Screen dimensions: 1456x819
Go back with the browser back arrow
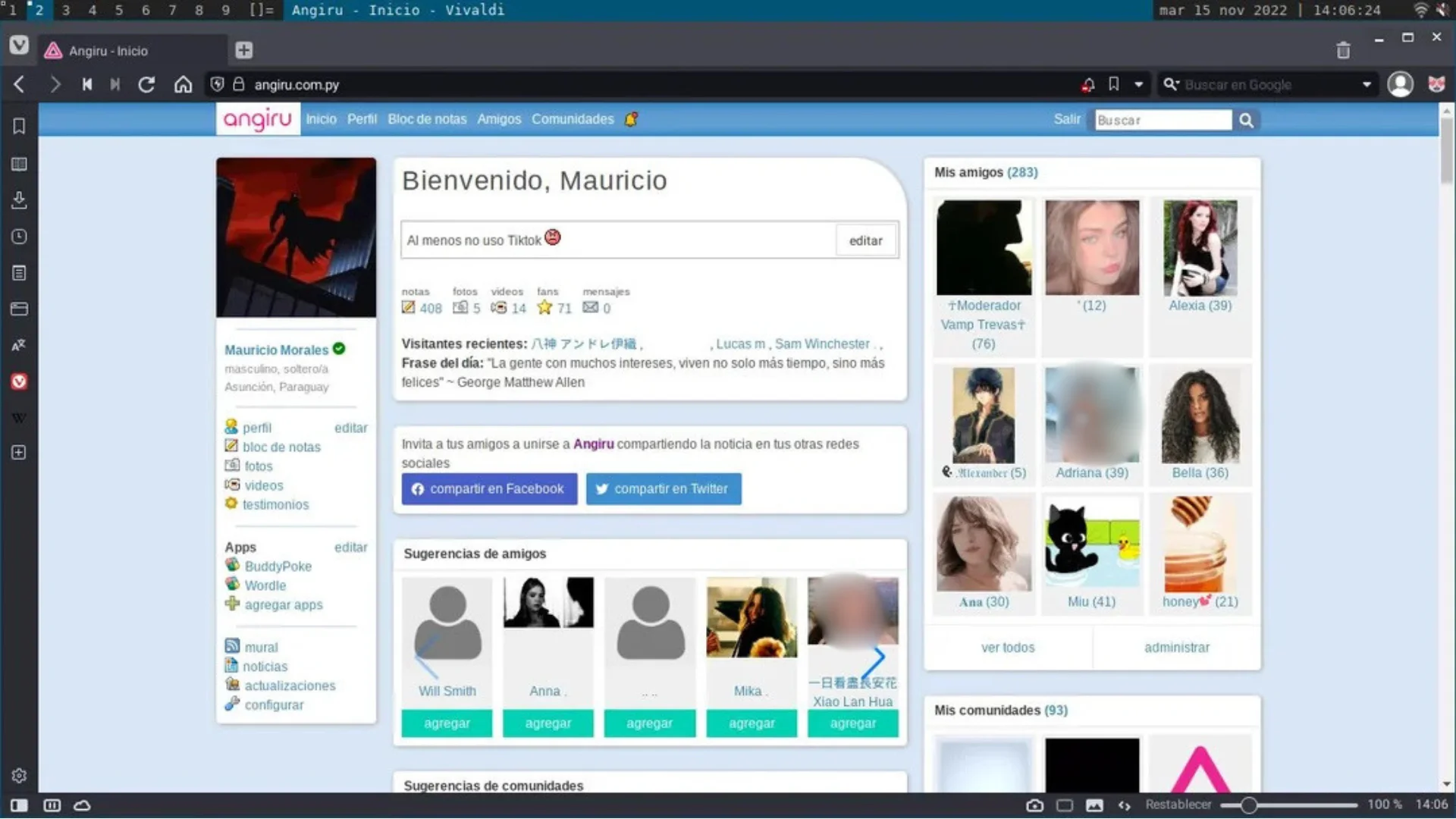tap(20, 84)
